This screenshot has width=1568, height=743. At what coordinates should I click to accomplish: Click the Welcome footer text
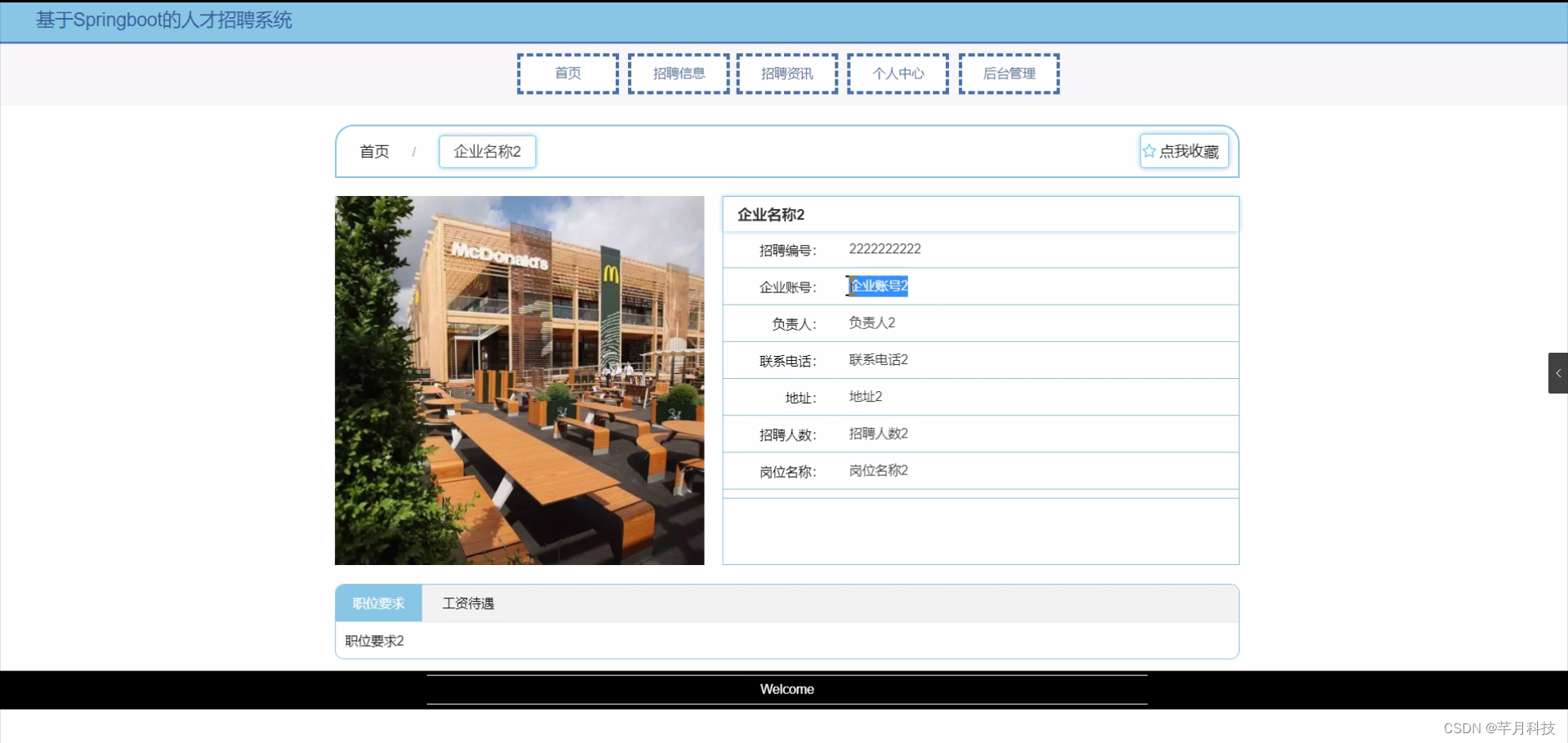(x=787, y=689)
